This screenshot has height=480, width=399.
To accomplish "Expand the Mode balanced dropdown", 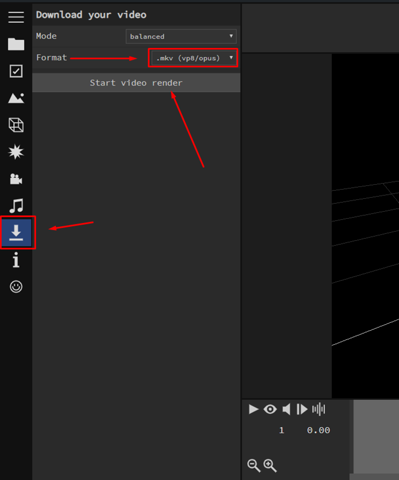I will point(181,36).
